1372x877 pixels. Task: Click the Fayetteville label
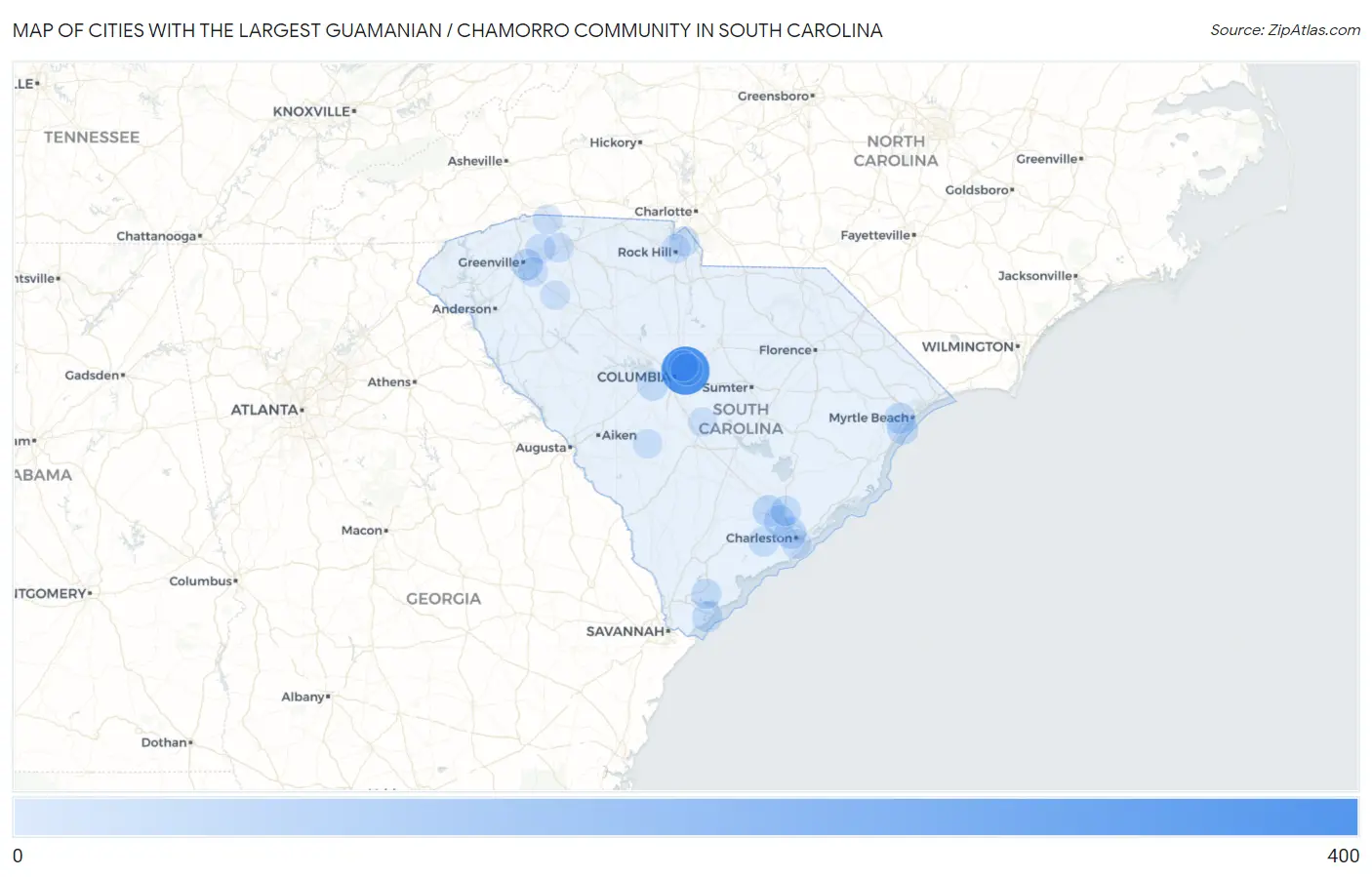point(875,235)
